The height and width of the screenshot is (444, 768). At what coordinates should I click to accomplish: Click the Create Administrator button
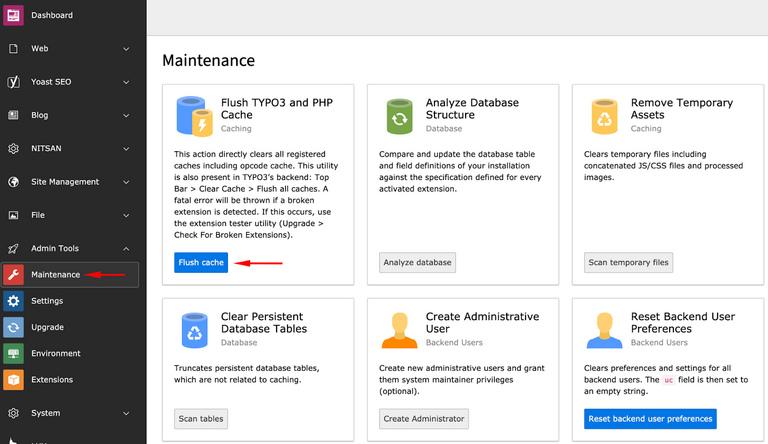424,419
